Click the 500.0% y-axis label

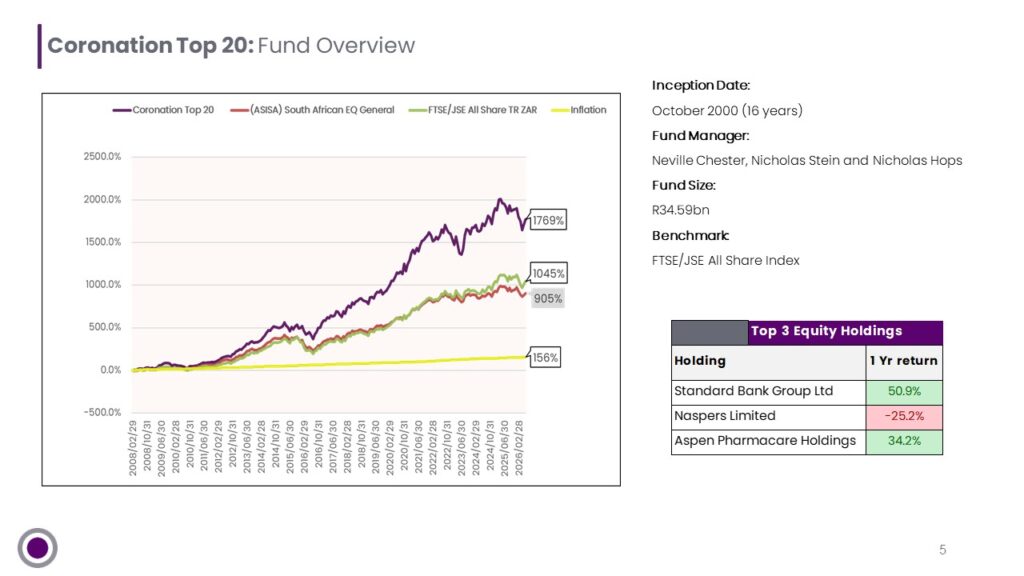click(104, 327)
